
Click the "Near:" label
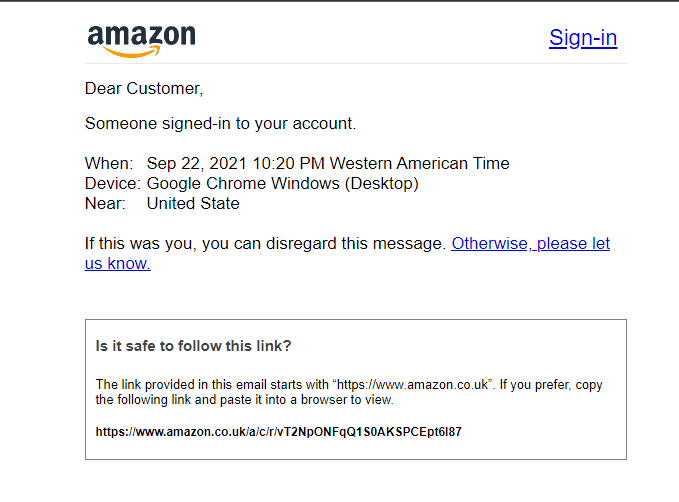point(105,203)
